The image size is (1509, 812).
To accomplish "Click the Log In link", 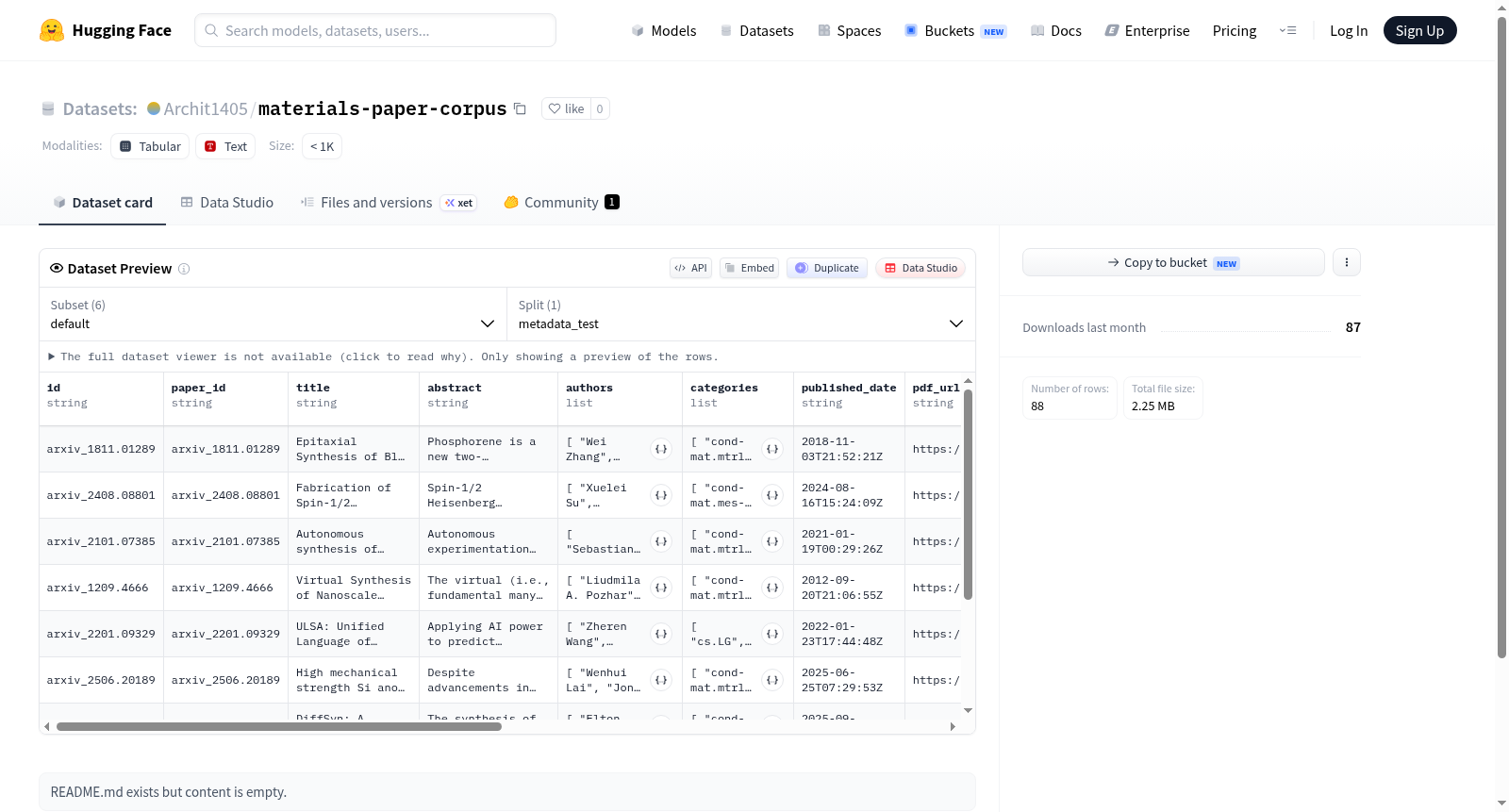I will pos(1349,30).
